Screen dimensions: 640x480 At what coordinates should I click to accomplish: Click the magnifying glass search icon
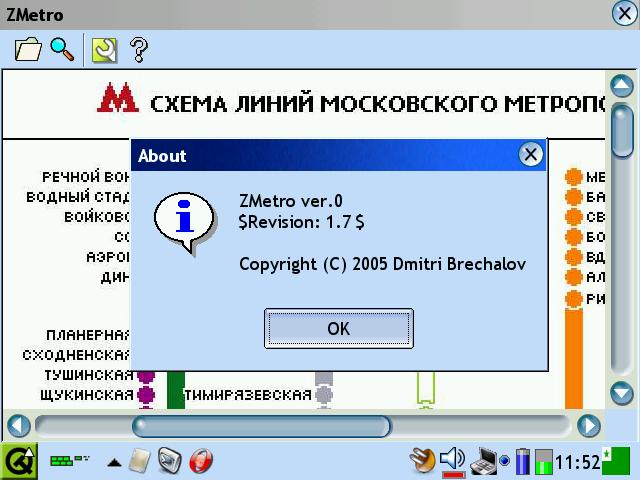pyautogui.click(x=62, y=49)
